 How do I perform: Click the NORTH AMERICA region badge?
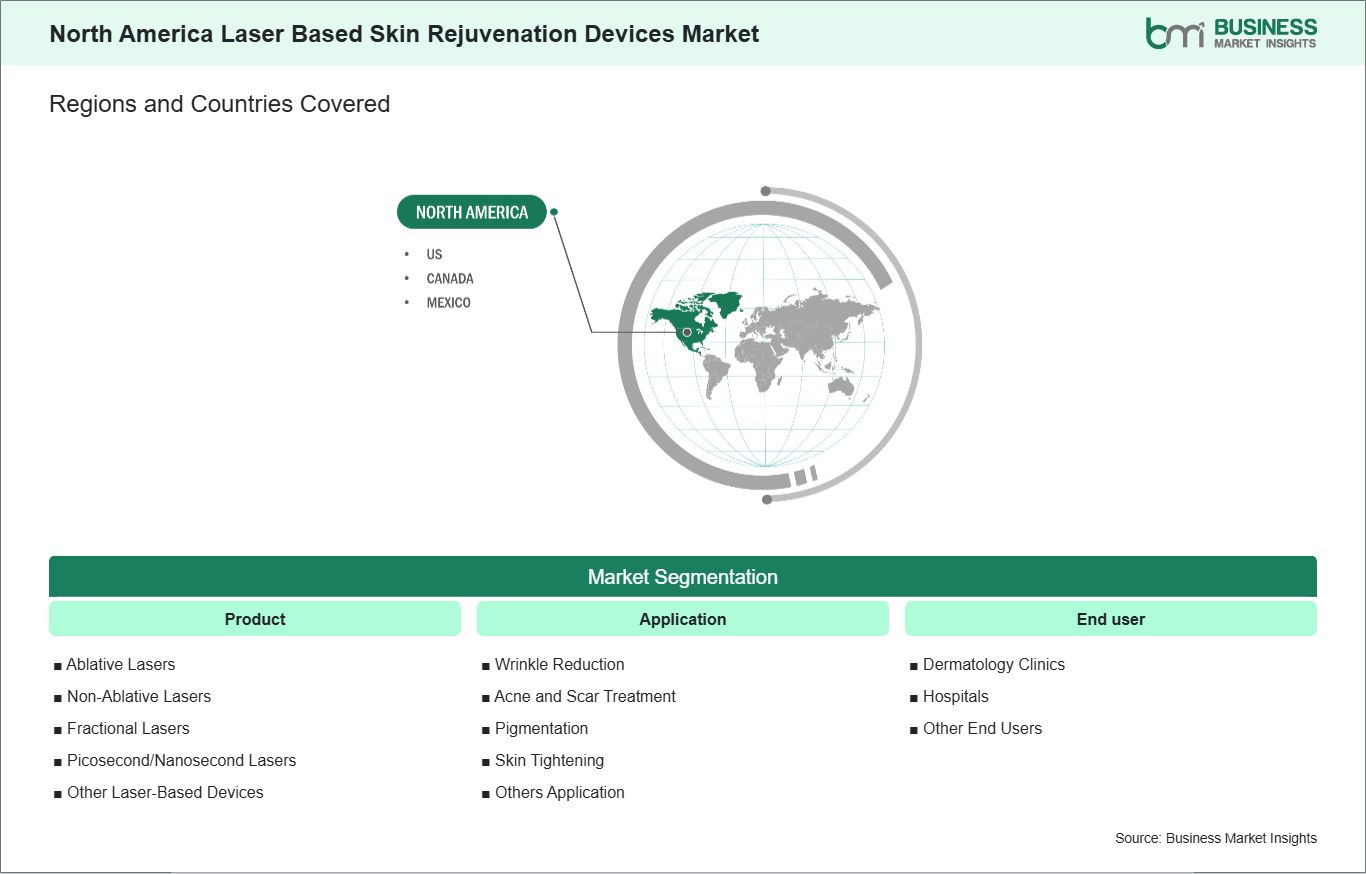point(472,212)
